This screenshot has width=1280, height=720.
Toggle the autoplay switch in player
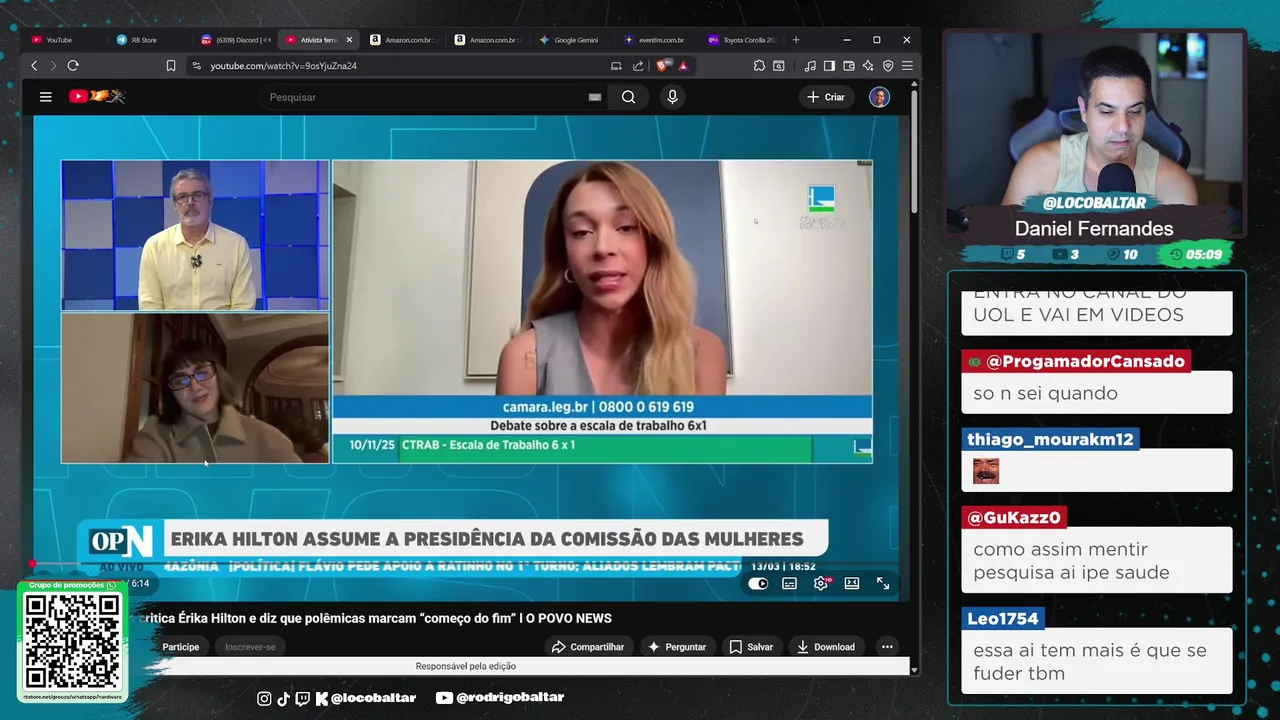pos(758,584)
